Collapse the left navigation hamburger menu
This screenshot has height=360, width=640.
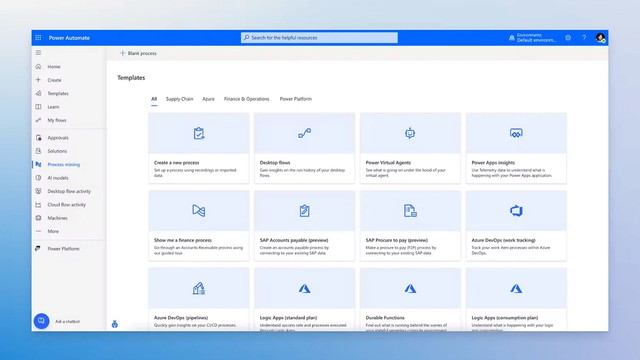click(38, 53)
